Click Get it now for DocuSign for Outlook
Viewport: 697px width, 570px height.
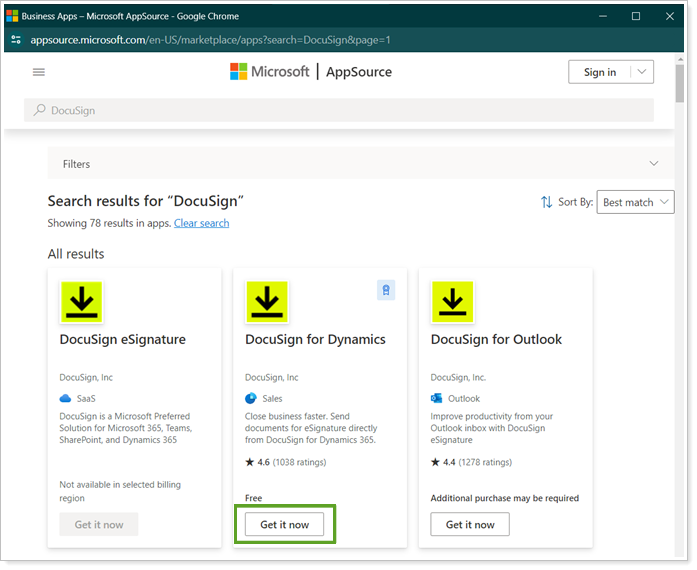pos(470,525)
